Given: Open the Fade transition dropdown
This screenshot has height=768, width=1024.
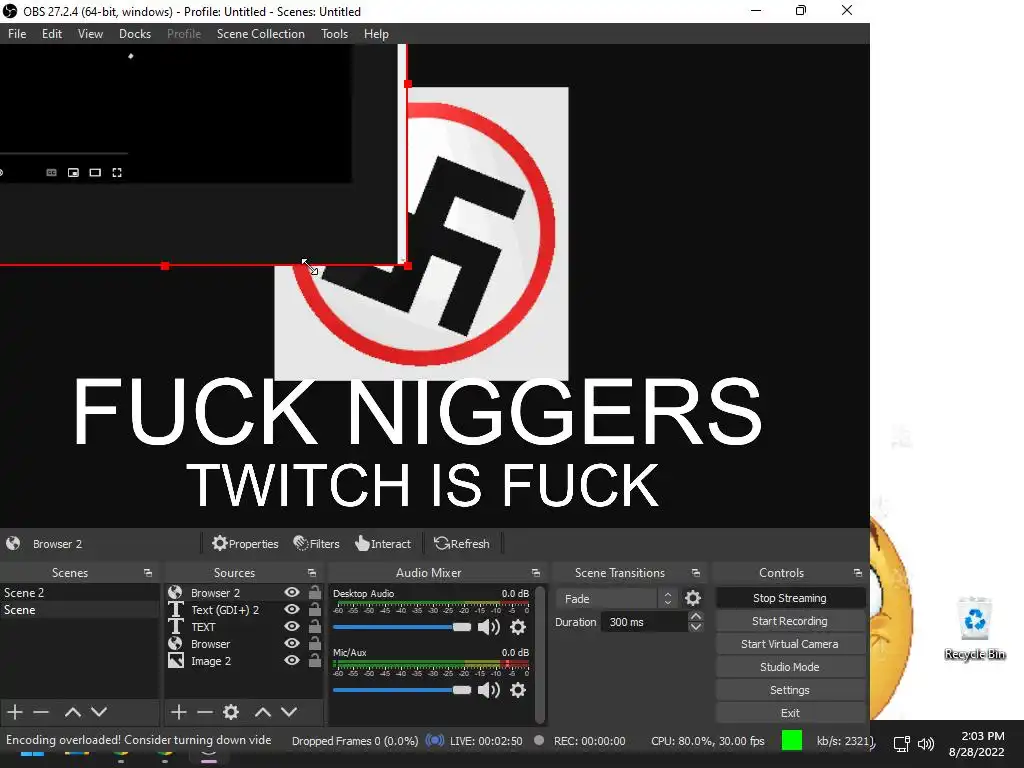Looking at the screenshot, I should coord(616,598).
